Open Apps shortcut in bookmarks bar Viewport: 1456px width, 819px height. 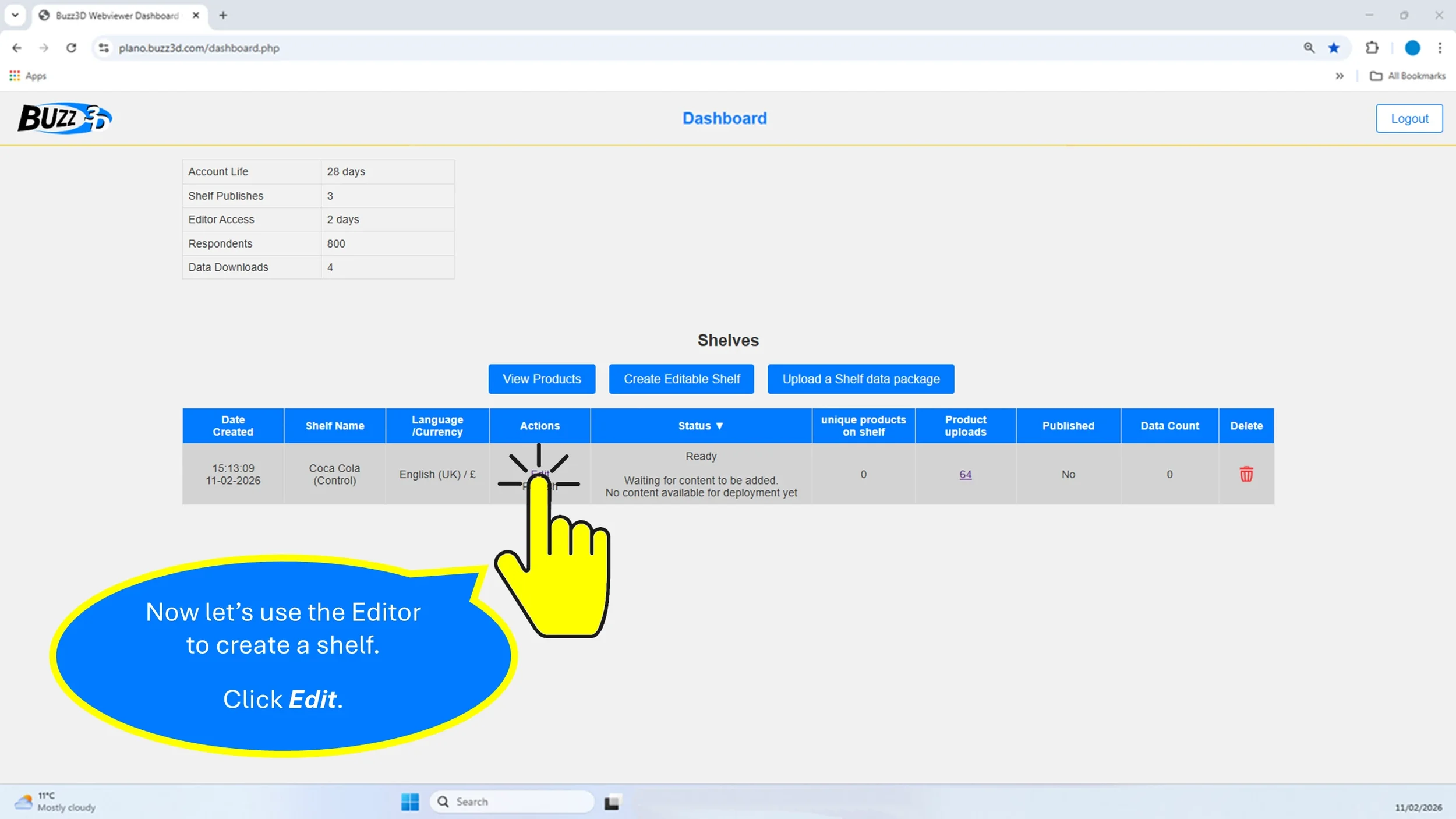(27, 76)
